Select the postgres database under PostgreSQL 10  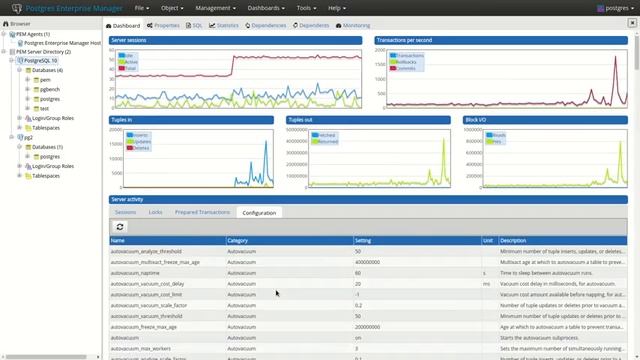click(x=50, y=99)
